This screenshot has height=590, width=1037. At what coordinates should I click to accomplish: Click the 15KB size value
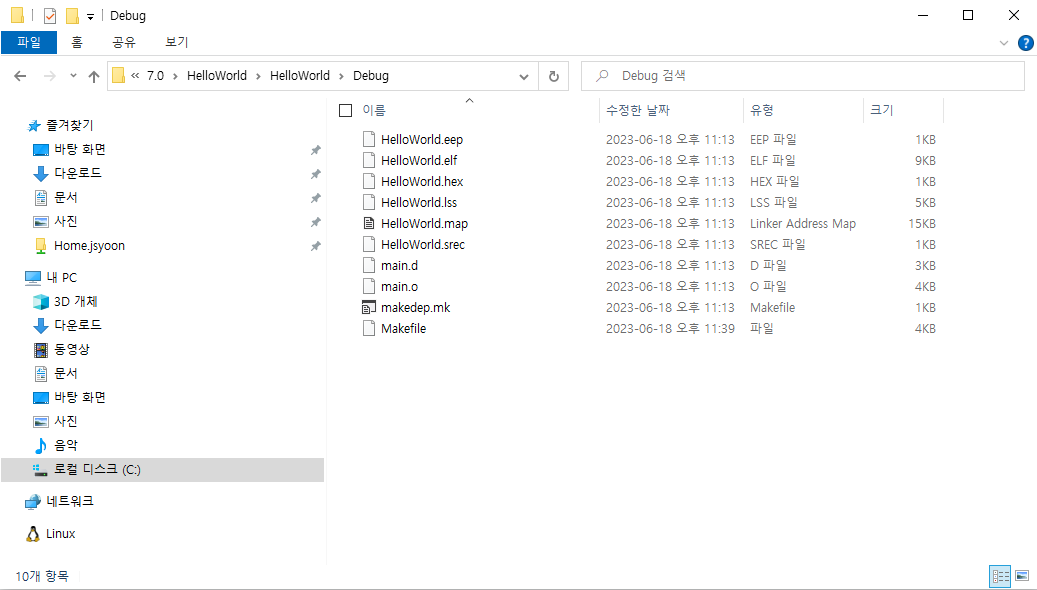pos(922,224)
